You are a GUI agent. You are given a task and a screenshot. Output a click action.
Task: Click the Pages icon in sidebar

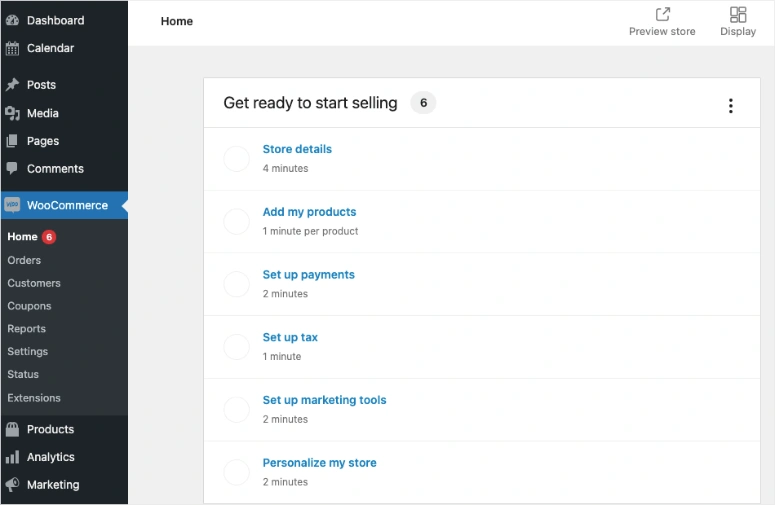point(12,141)
